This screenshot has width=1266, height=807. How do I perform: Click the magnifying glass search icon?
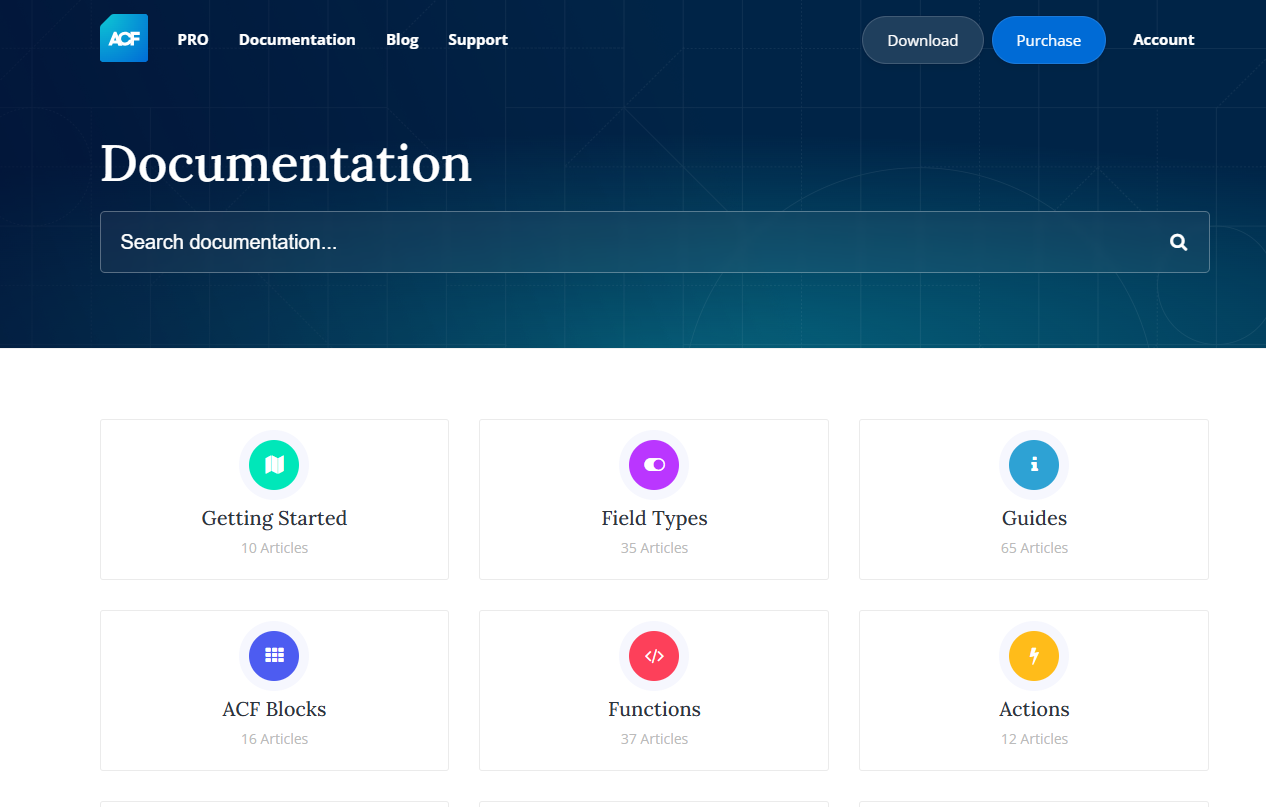tap(1178, 242)
